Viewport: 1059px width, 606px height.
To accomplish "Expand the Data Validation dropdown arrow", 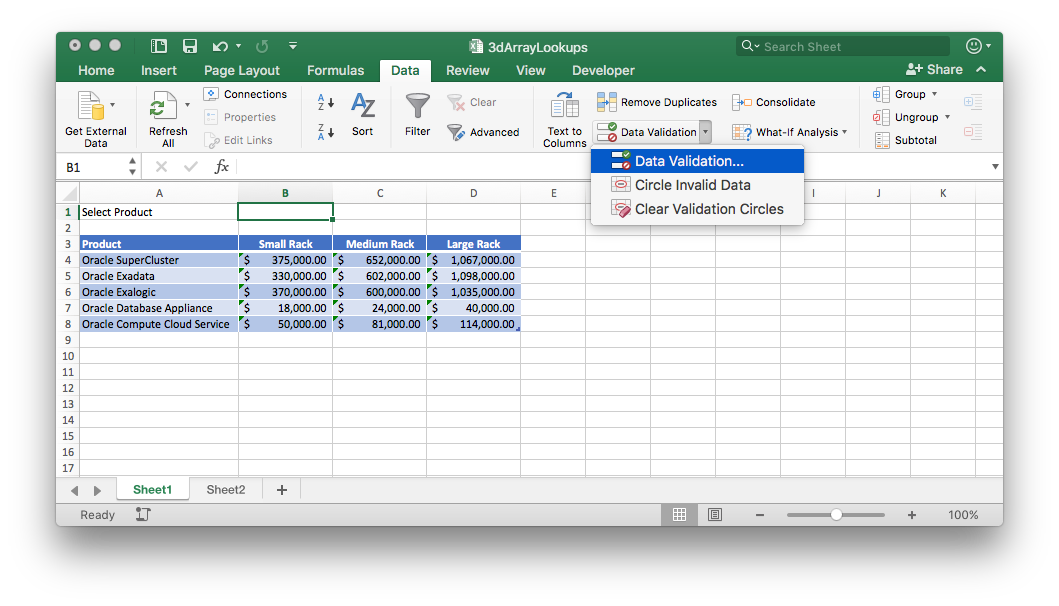I will click(705, 132).
